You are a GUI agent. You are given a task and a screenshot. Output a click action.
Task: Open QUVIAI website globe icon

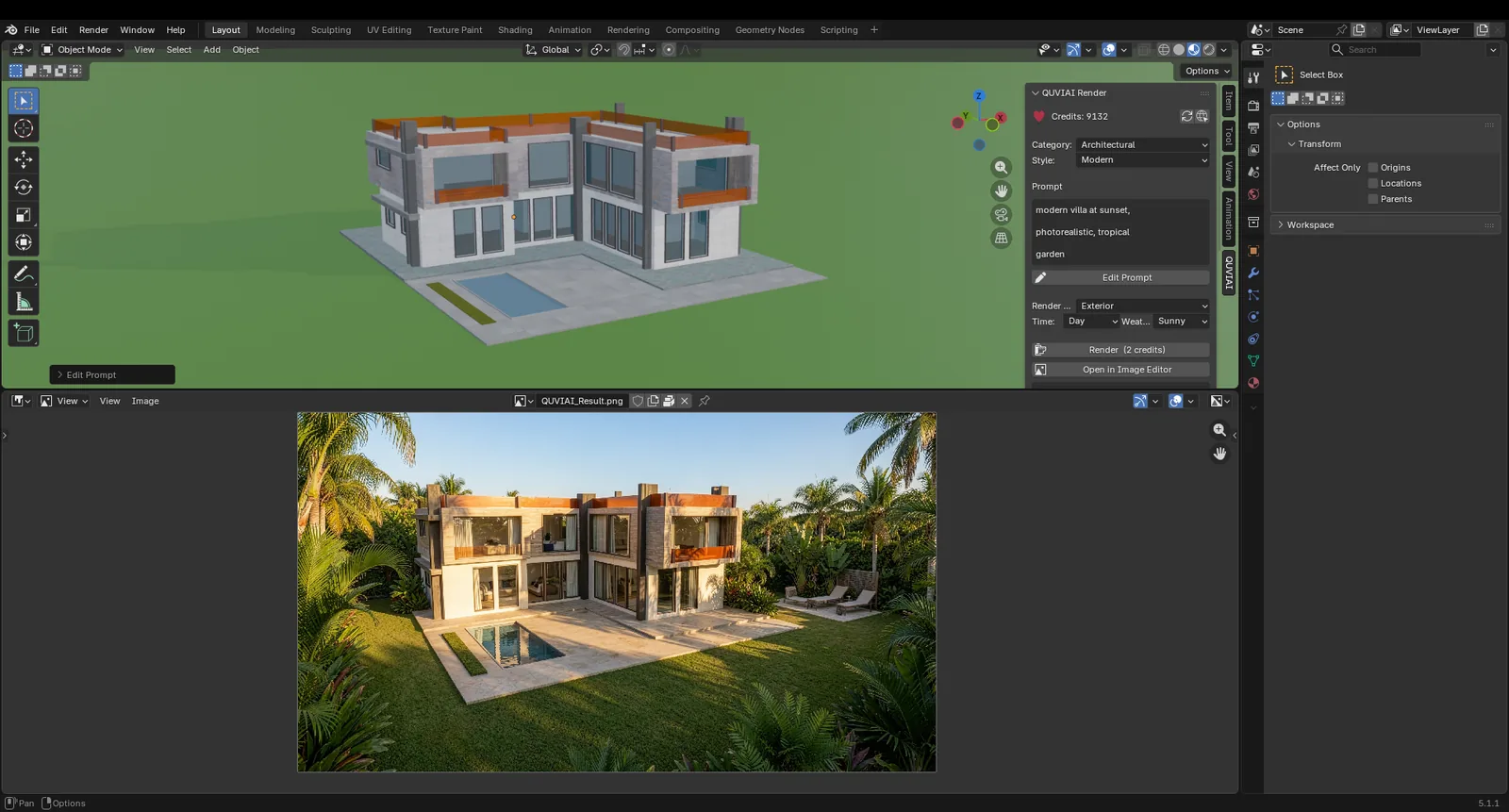[x=1202, y=116]
